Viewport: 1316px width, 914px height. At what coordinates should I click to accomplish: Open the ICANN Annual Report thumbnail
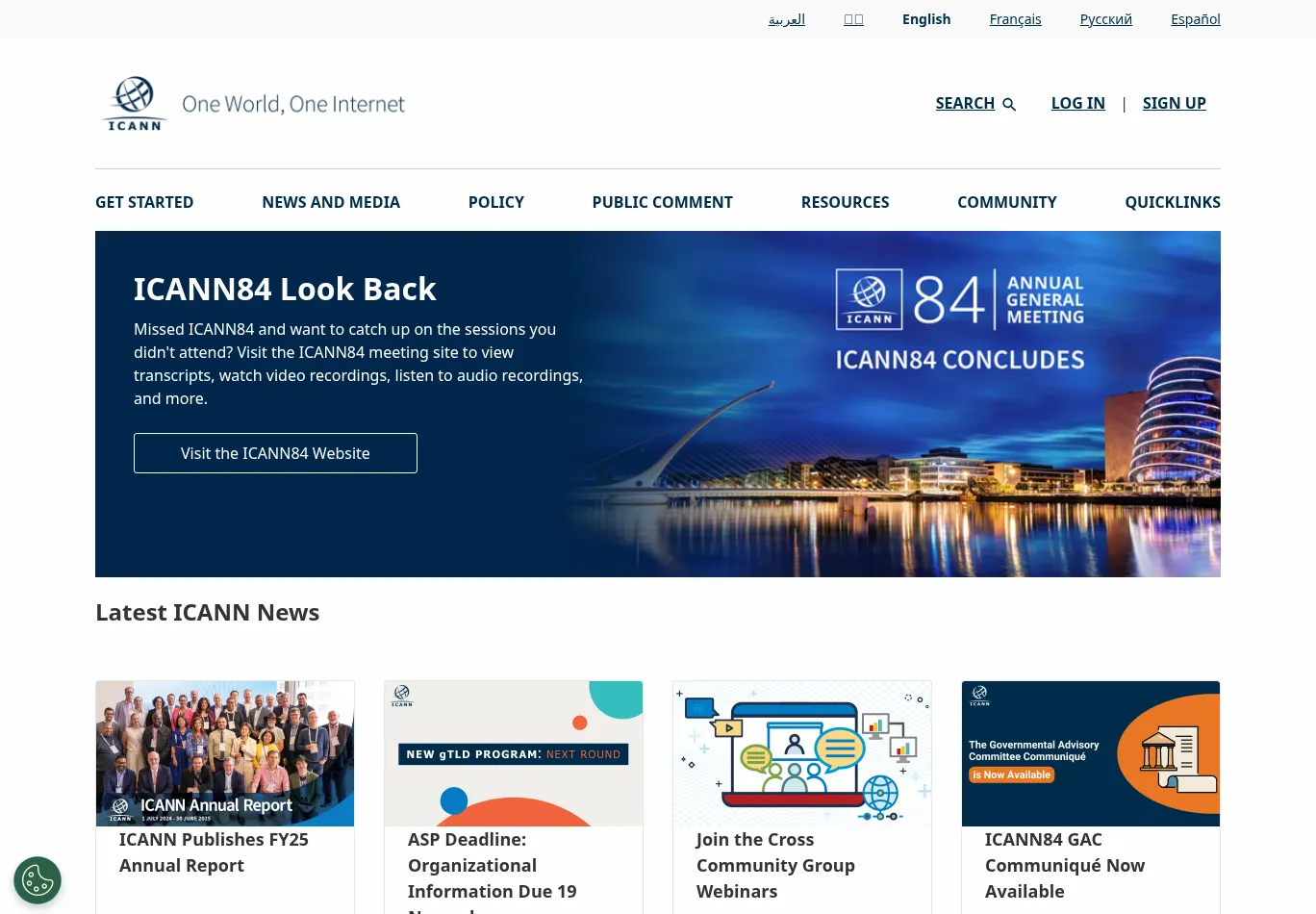225,753
